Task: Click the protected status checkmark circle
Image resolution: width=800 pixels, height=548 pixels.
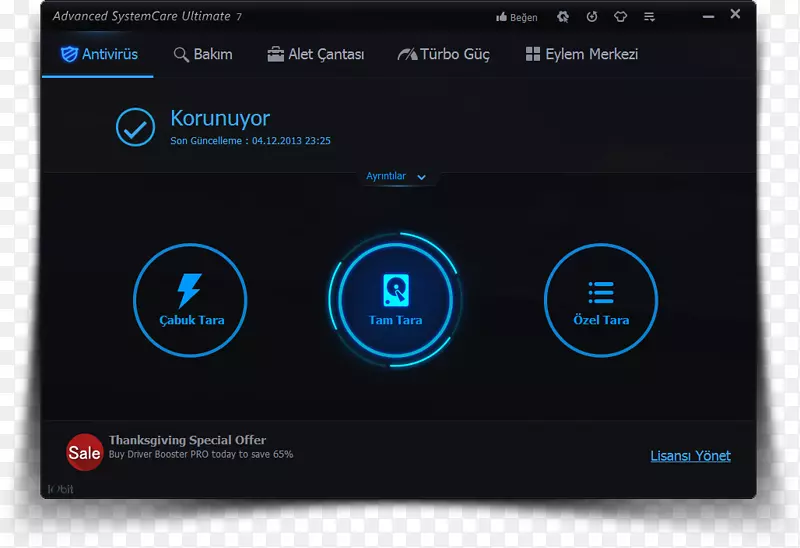Action: [134, 128]
